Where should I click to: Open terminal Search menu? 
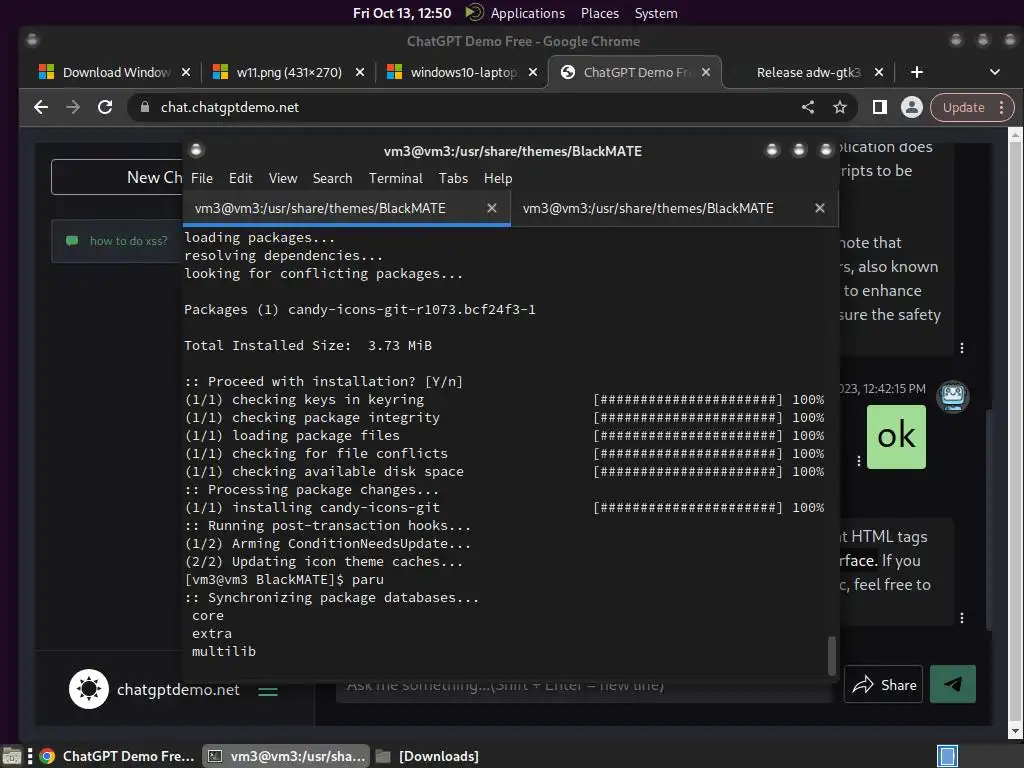pyautogui.click(x=332, y=178)
